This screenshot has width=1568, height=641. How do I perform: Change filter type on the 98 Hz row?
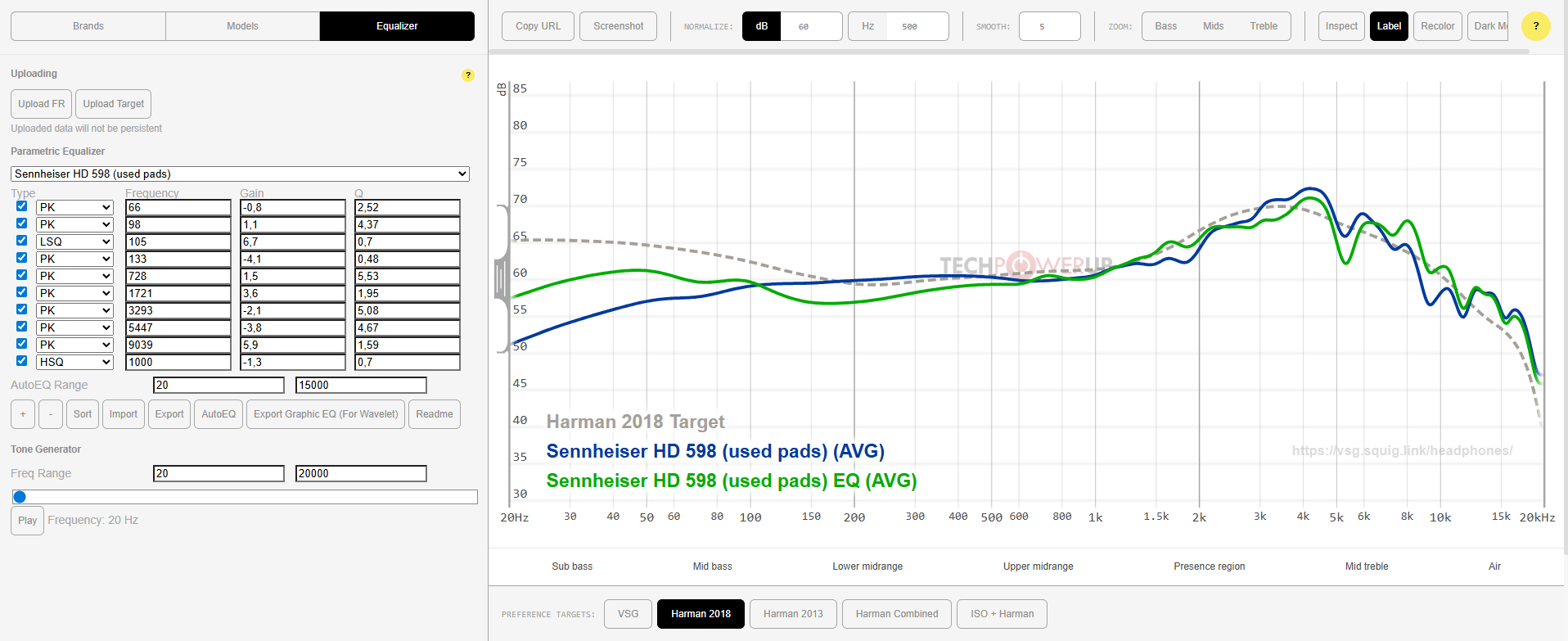coord(74,225)
